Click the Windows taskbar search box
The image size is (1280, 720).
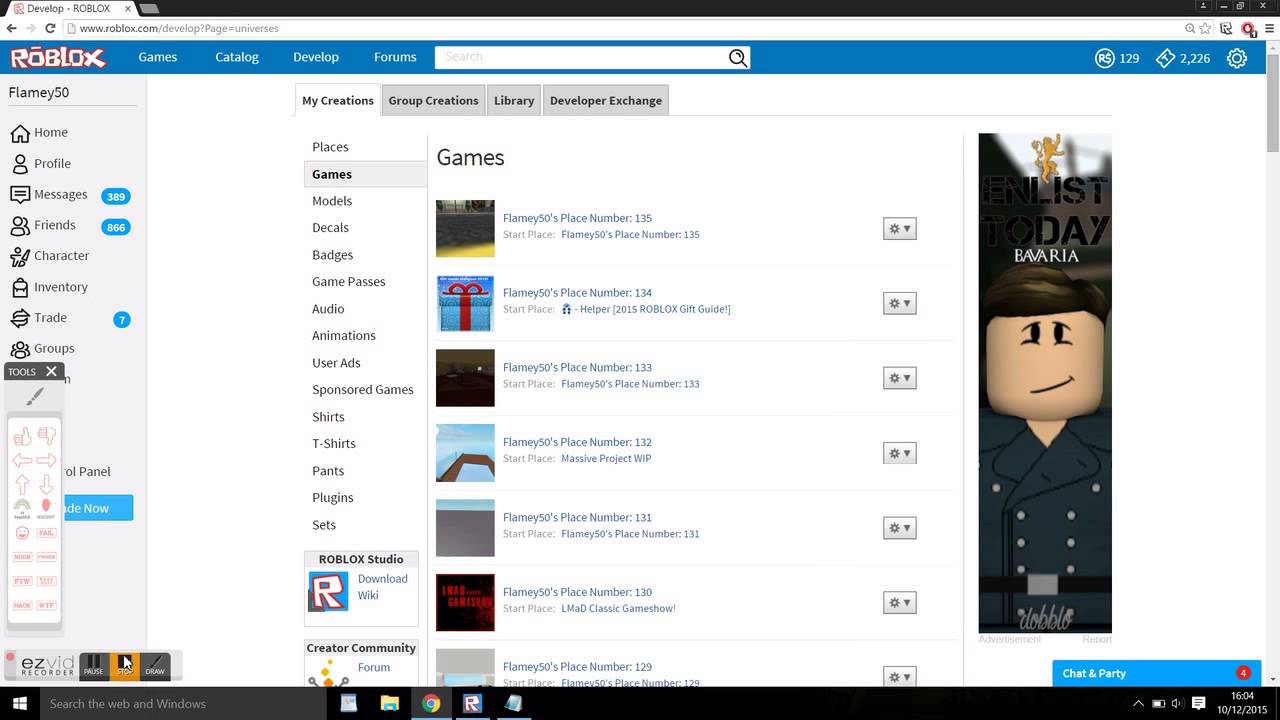(x=182, y=703)
